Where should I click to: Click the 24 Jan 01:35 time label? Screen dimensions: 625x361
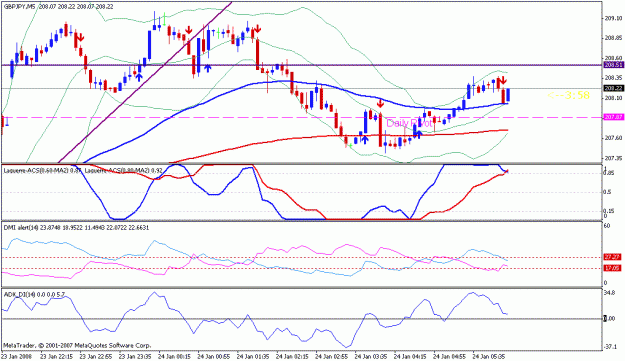pos(253,356)
